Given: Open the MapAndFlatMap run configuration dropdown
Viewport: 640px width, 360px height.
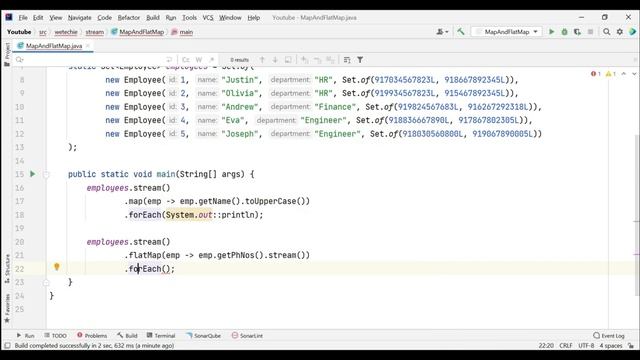Looking at the screenshot, I should coord(507,31).
